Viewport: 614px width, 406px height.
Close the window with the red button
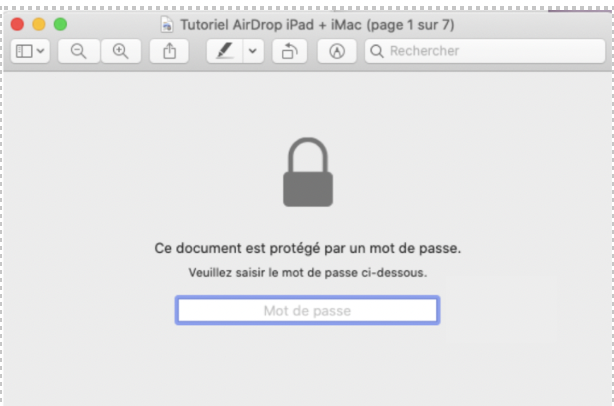point(17,24)
